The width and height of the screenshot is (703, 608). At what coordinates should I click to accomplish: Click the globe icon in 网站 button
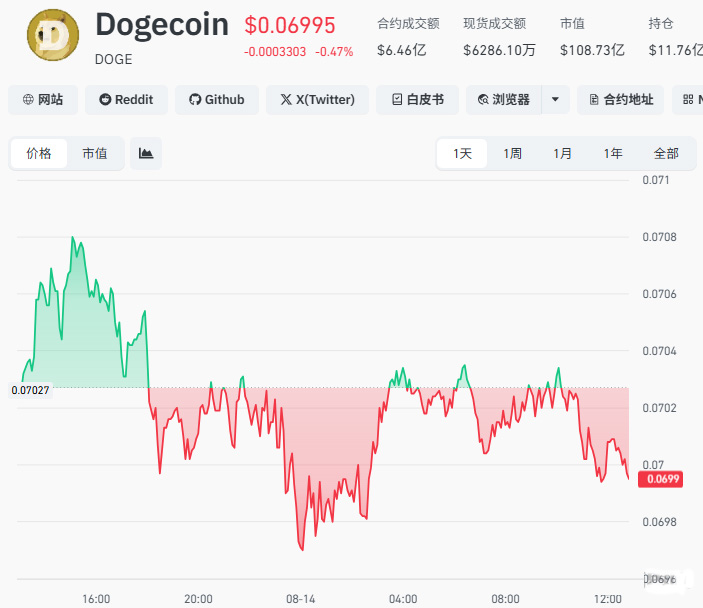(28, 100)
